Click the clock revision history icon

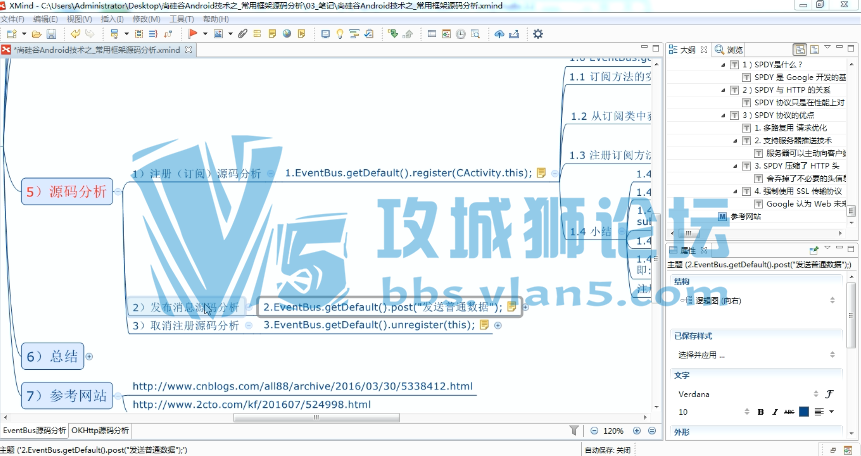tap(461, 34)
